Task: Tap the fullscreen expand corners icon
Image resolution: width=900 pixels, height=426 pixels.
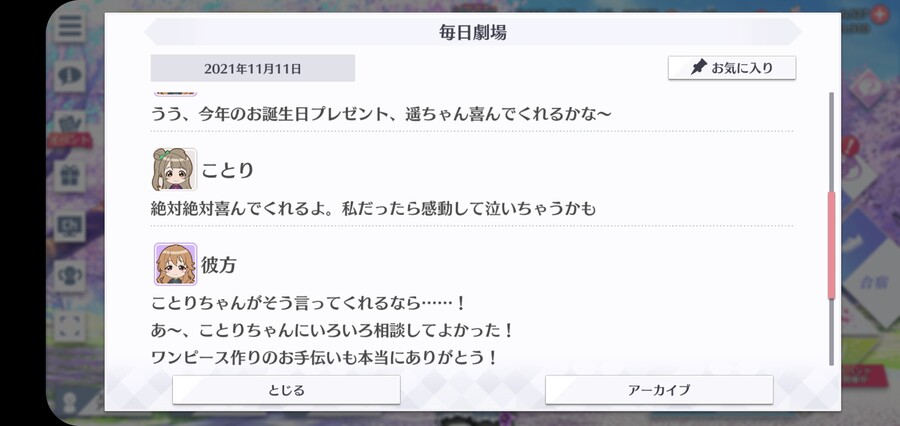Action: [x=70, y=326]
